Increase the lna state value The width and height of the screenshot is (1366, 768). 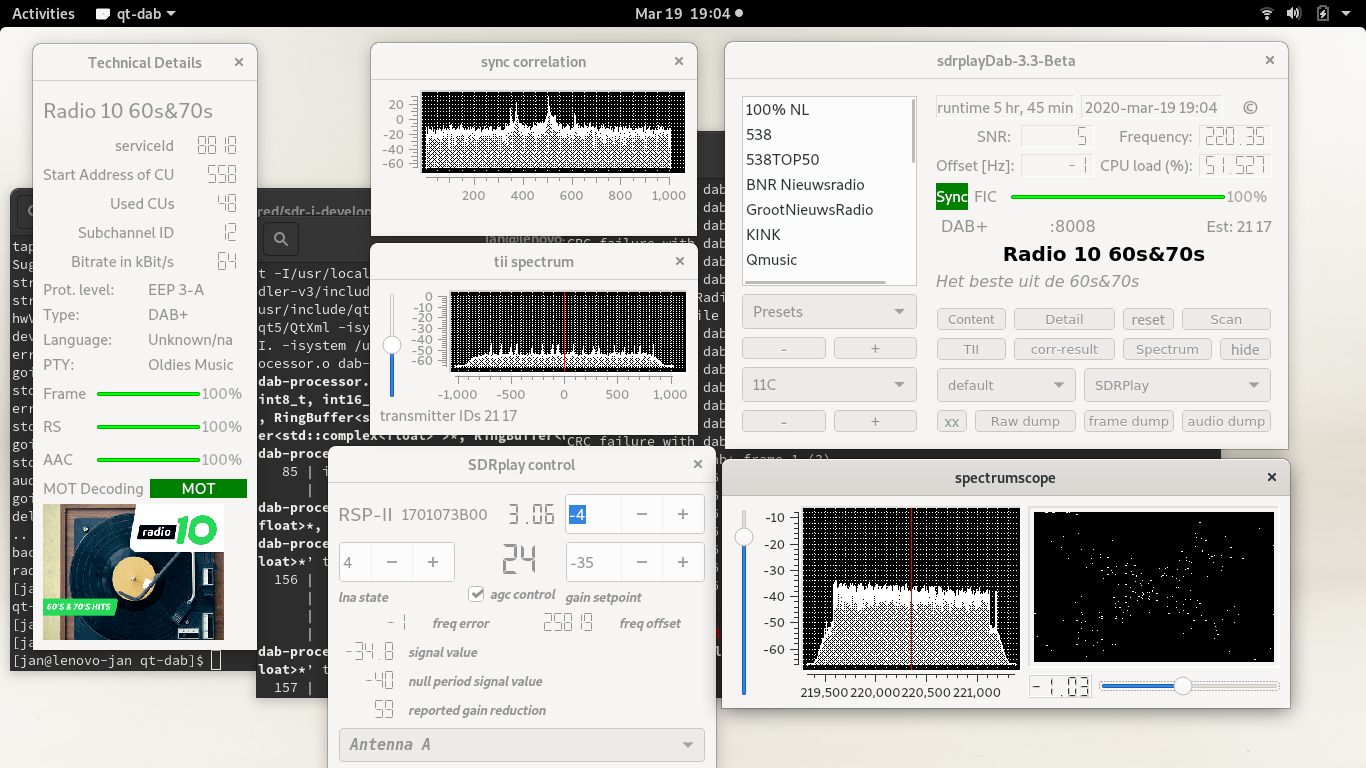click(433, 562)
